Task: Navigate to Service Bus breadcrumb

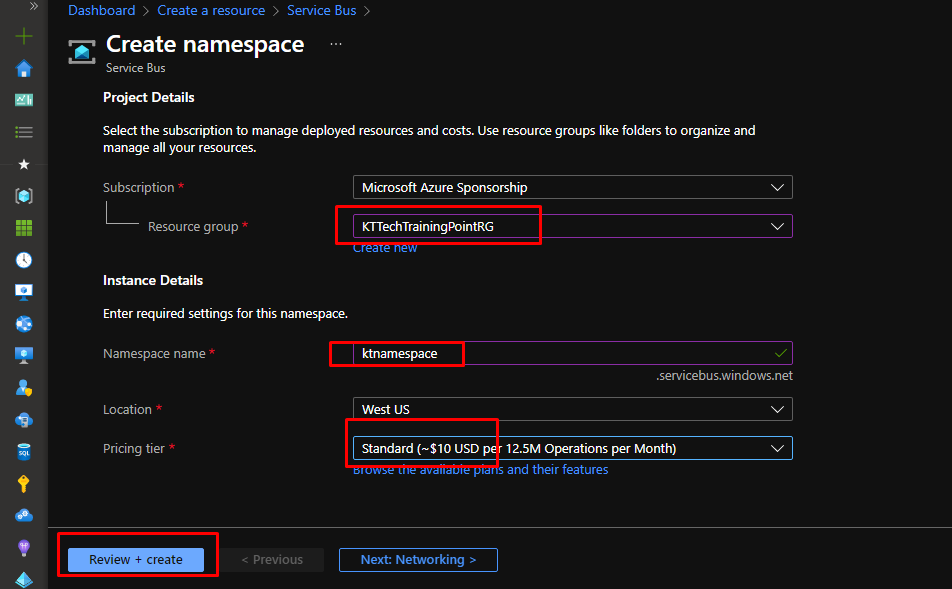Action: click(322, 11)
